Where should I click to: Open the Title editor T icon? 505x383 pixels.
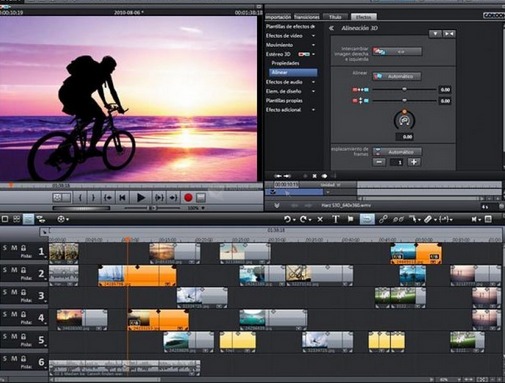[335, 219]
